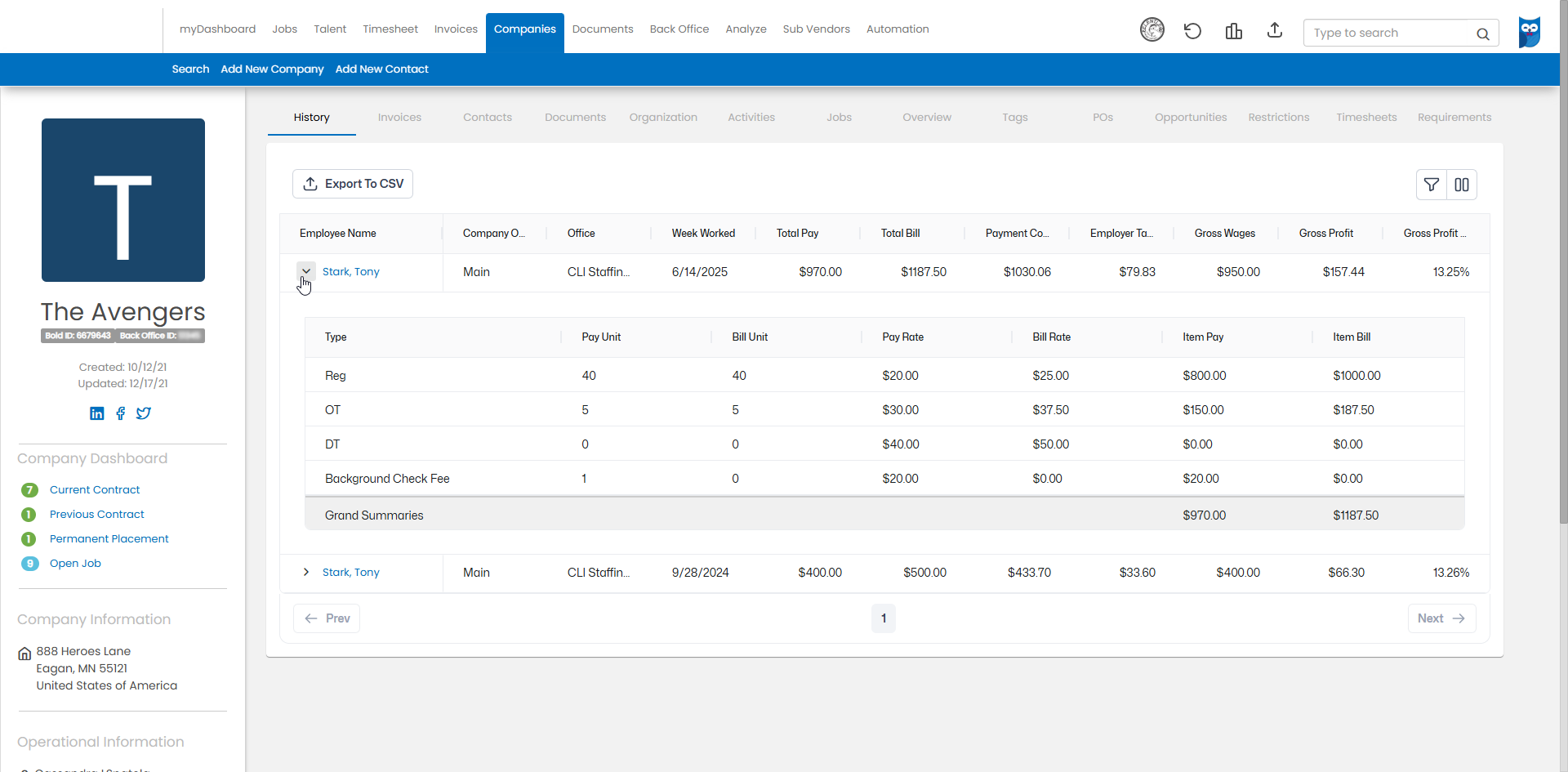Open the bar chart analytics icon
This screenshot has height=772, width=1568.
pos(1233,31)
